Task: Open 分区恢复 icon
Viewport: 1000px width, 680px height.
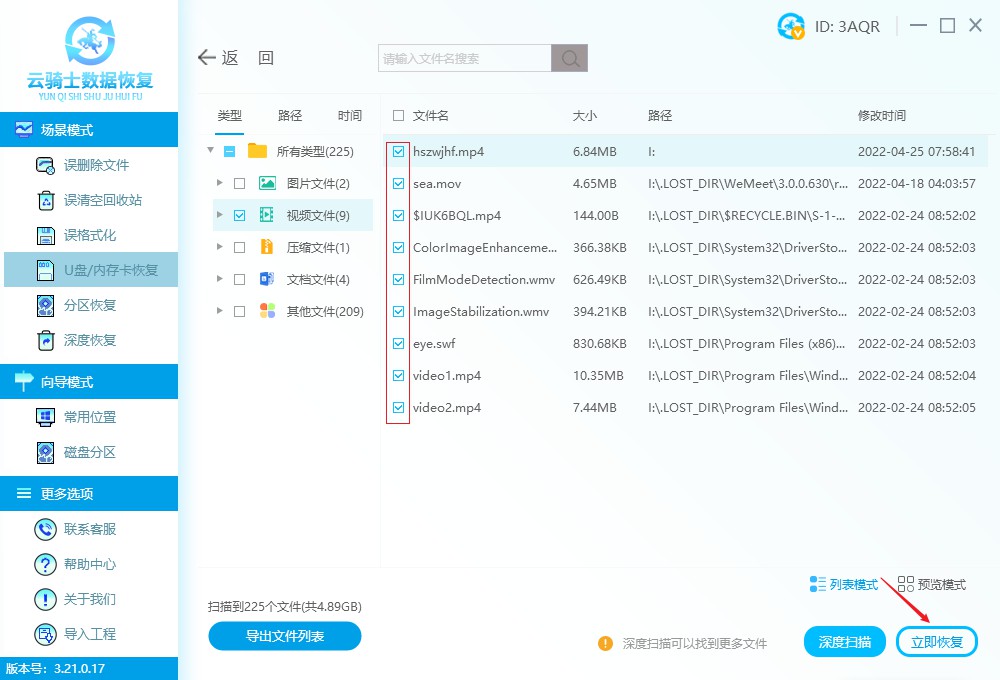Action: point(45,306)
